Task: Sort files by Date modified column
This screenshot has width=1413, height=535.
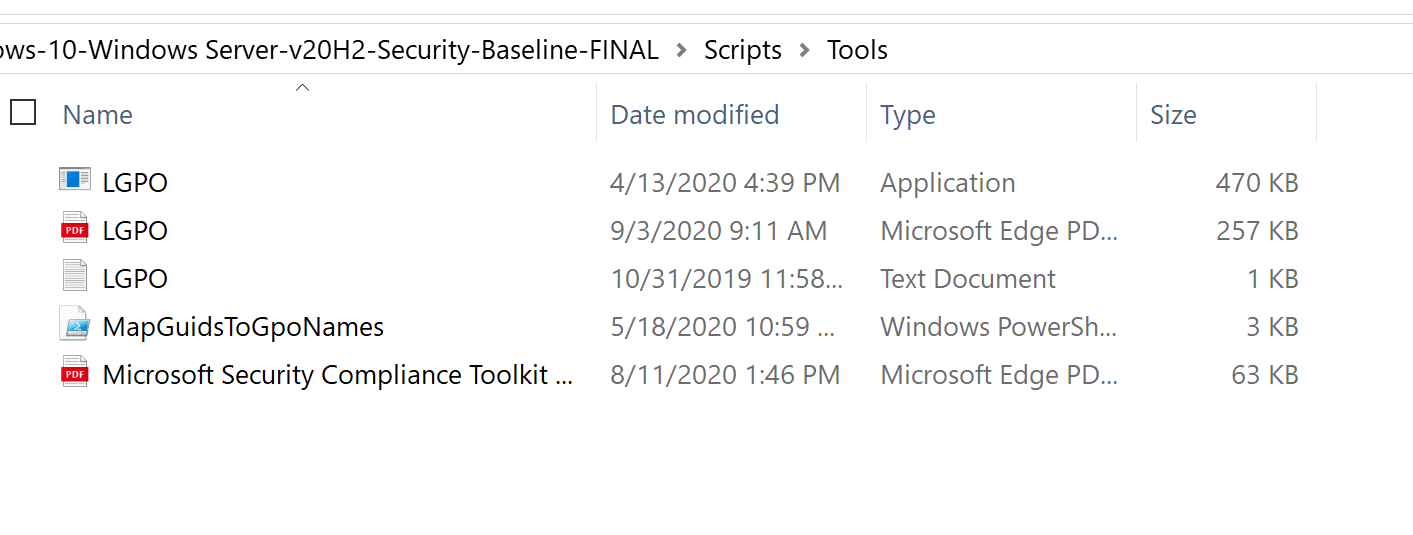Action: pos(695,114)
